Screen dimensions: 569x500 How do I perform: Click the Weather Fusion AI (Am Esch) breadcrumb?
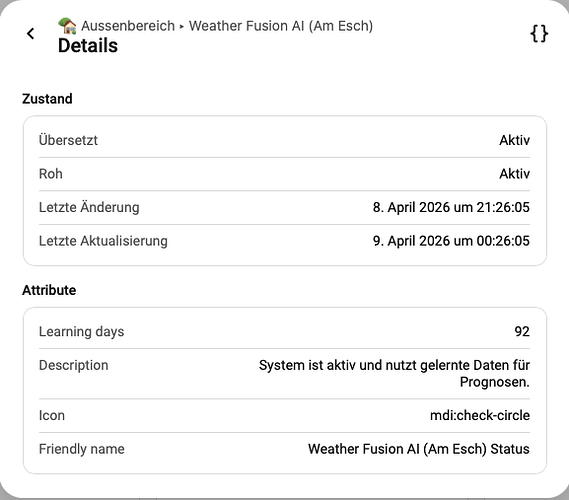point(281,26)
